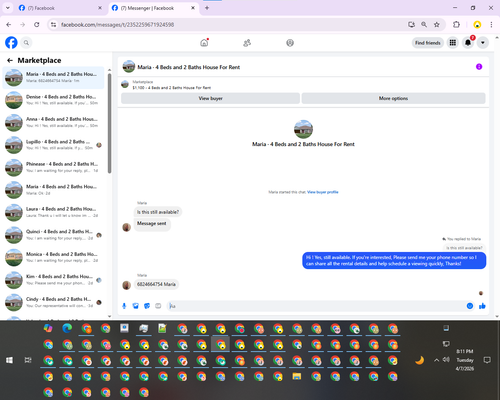Open the Anna conversation
The image size is (500, 400).
tap(53, 122)
